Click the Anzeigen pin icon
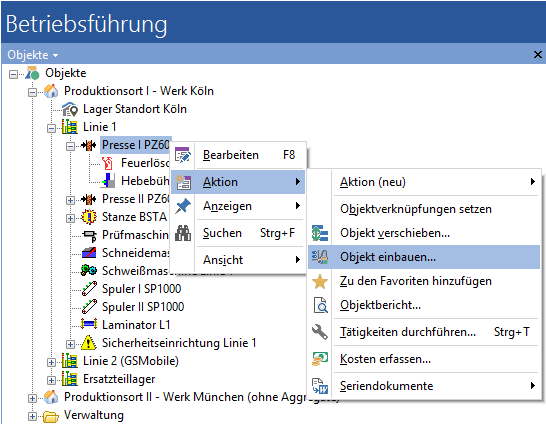 (x=183, y=206)
